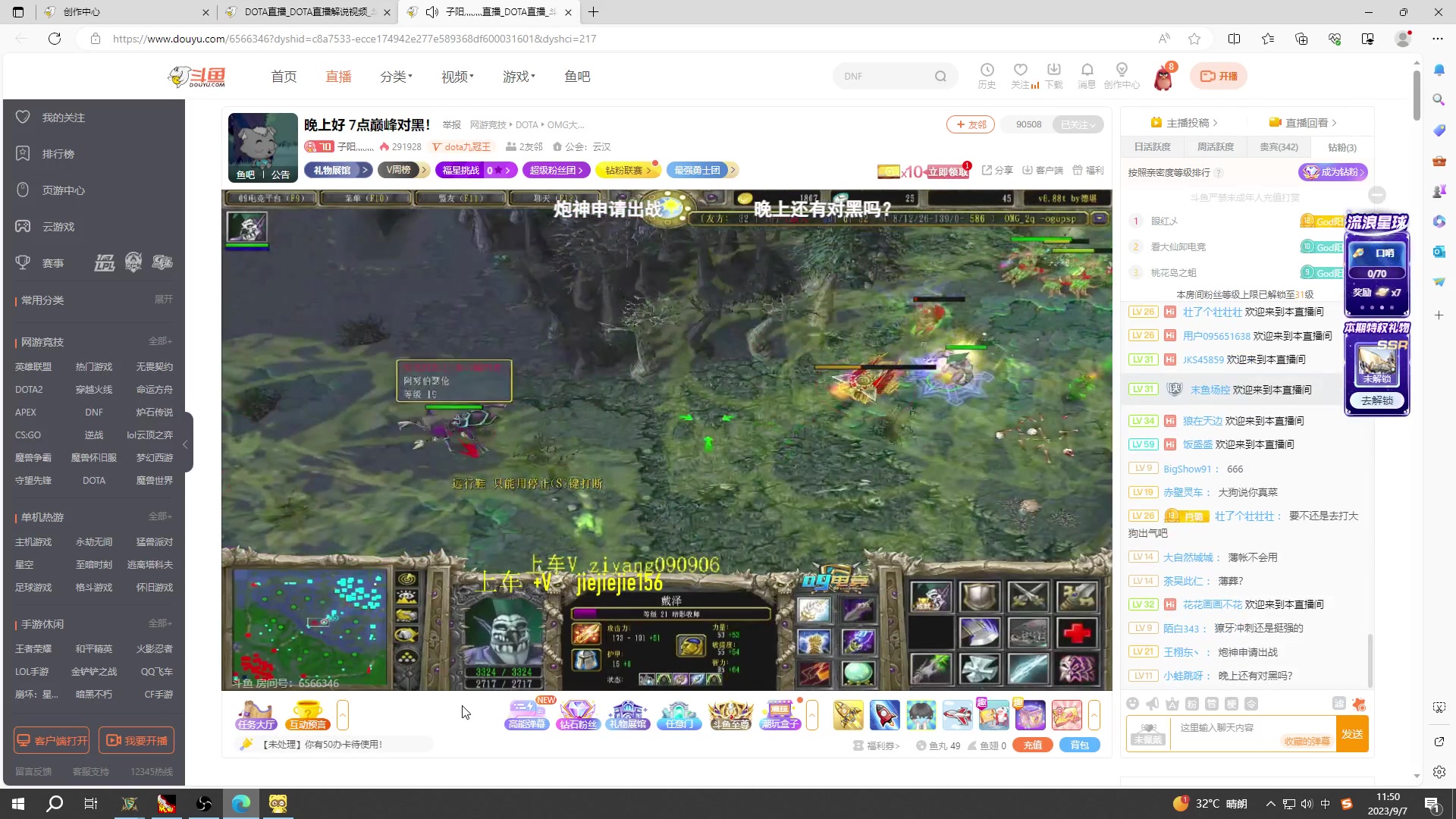Click the 令 icon in chat toolbar
This screenshot has height=819, width=1456.
[1251, 704]
